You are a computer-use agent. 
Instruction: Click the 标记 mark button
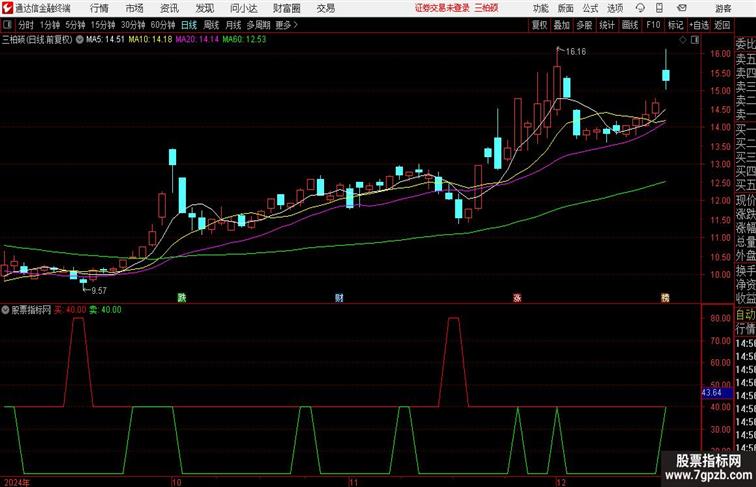tap(675, 25)
